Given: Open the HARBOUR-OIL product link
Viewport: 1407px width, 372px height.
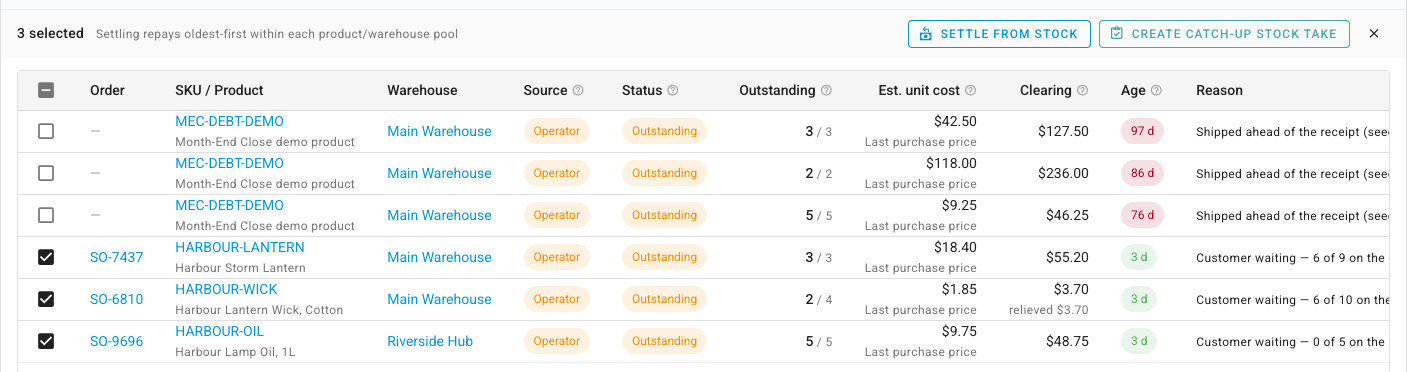Looking at the screenshot, I should 220,331.
